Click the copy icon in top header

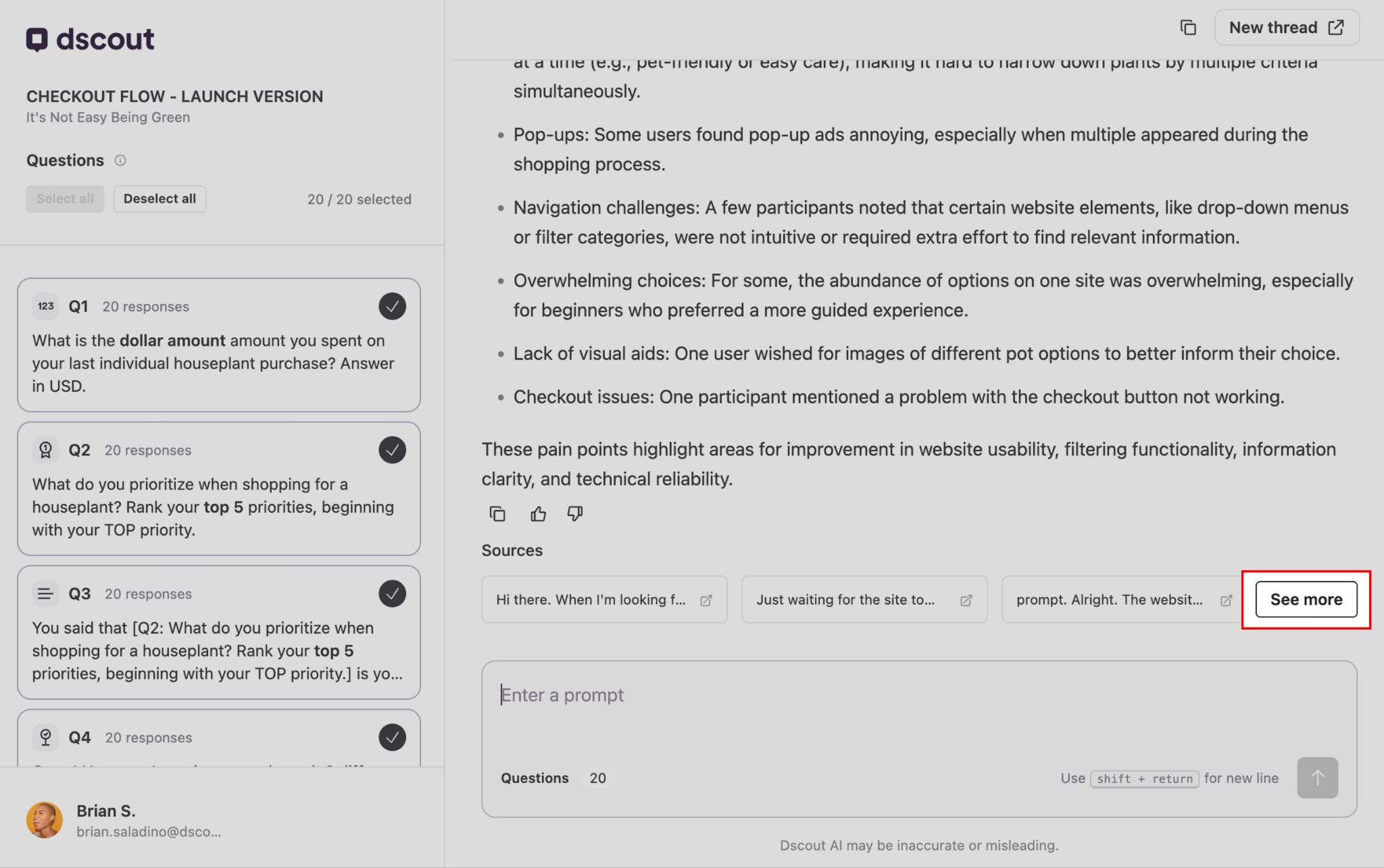tap(1188, 28)
